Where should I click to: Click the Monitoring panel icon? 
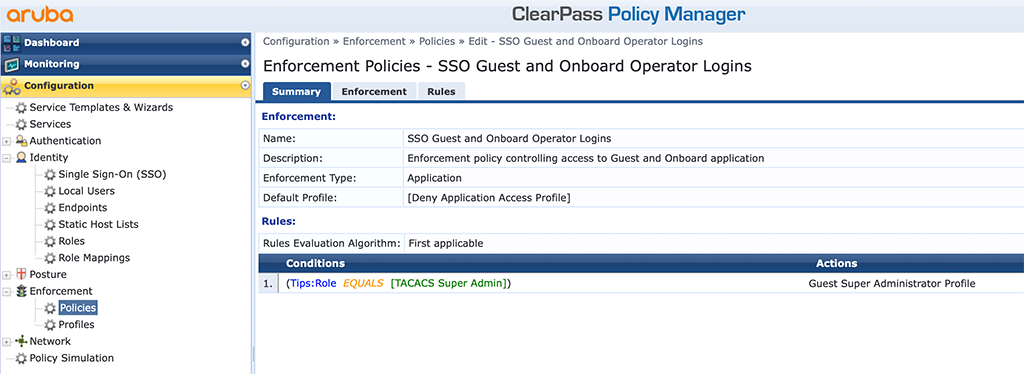click(12, 64)
